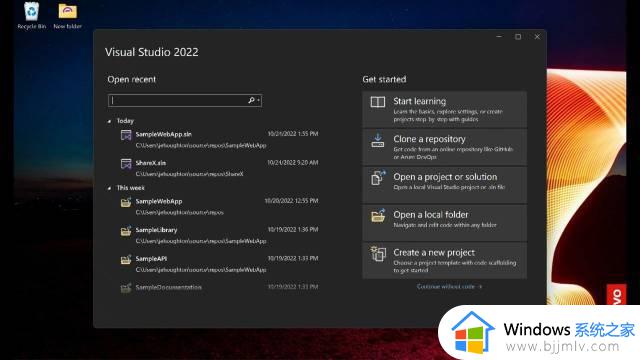Minimize the Visual Studio 2022 window
The width and height of the screenshot is (640, 360).
click(x=499, y=37)
